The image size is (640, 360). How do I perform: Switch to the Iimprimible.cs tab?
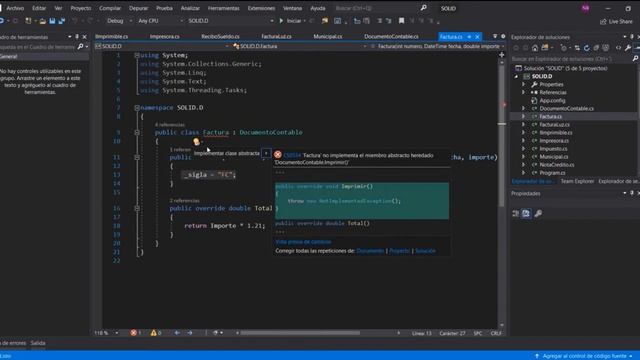(x=111, y=36)
